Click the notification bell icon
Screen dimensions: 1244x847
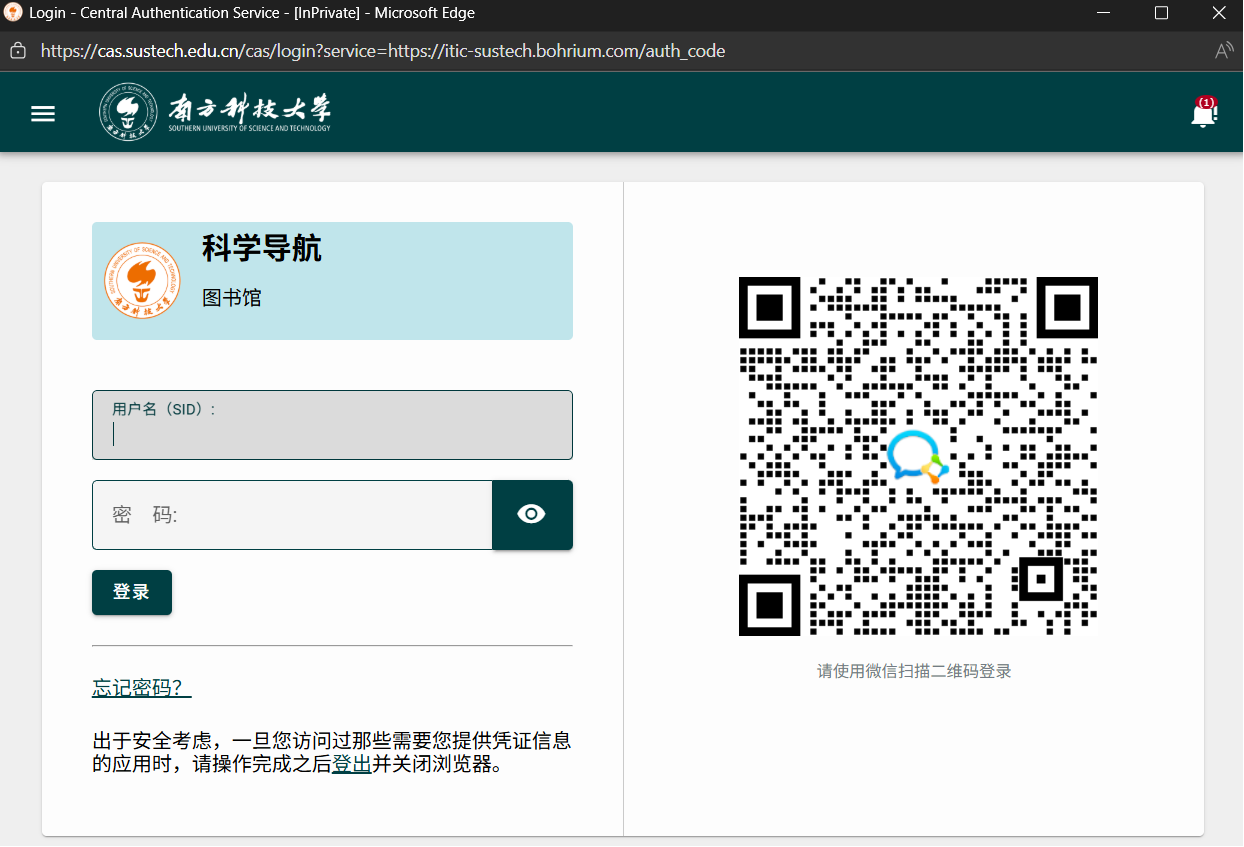pos(1203,113)
